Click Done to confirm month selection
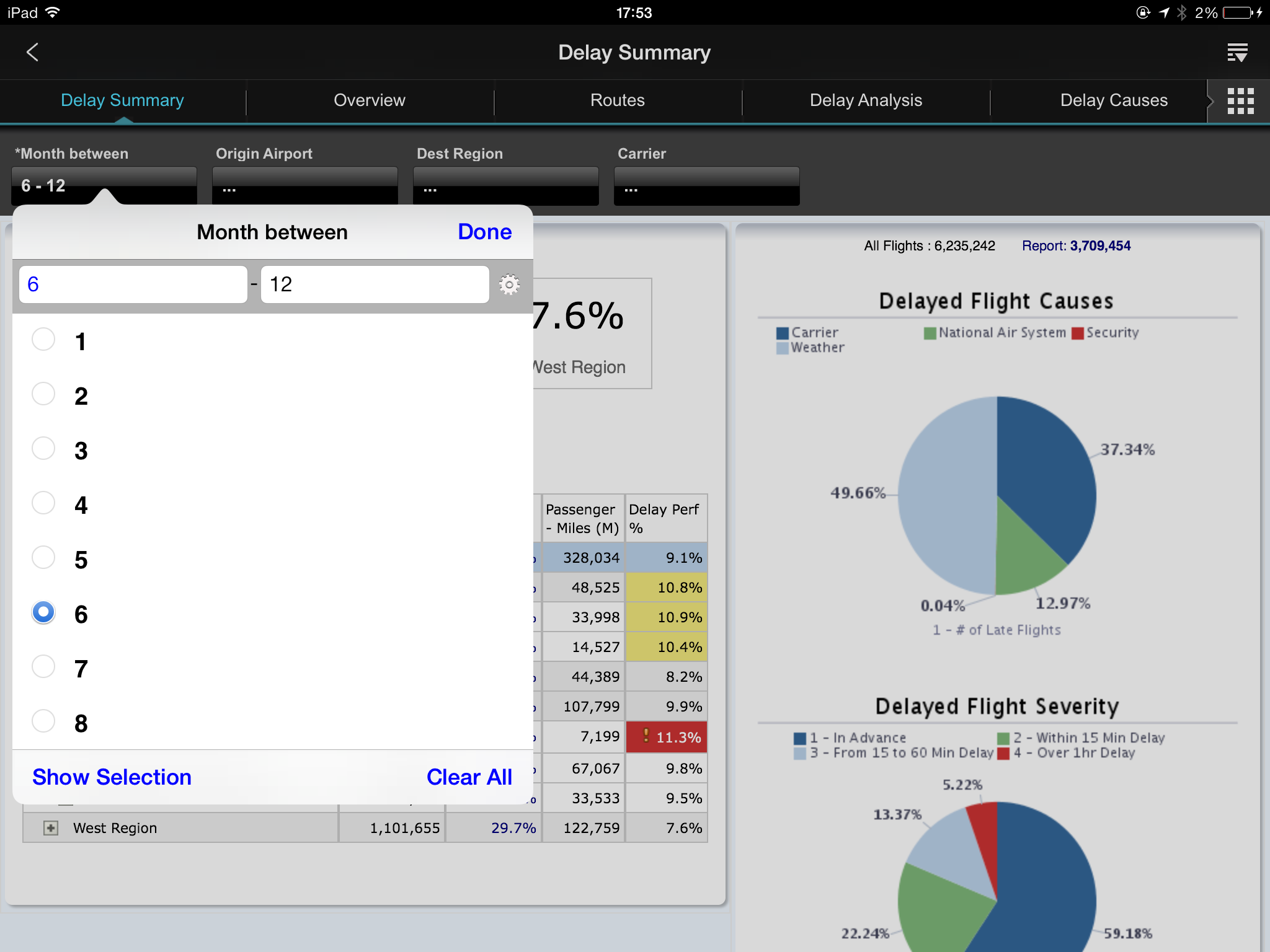 coord(485,232)
